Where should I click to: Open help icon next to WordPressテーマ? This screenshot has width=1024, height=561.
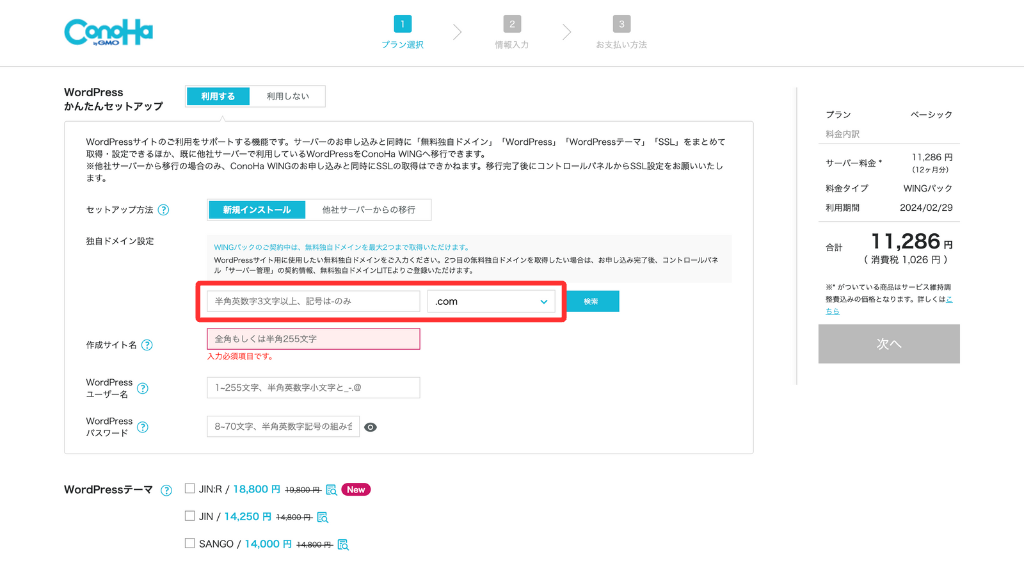(167, 490)
